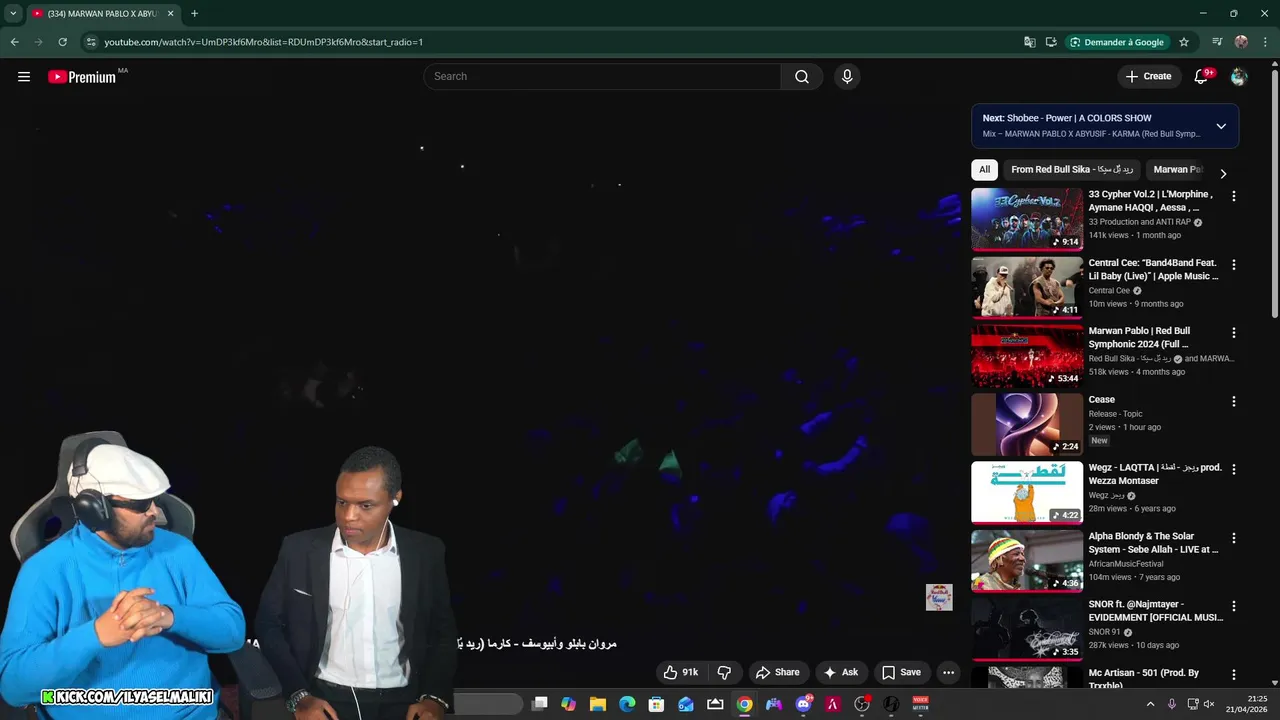1280x720 pixels.
Task: Save the video to a playlist
Action: (901, 673)
